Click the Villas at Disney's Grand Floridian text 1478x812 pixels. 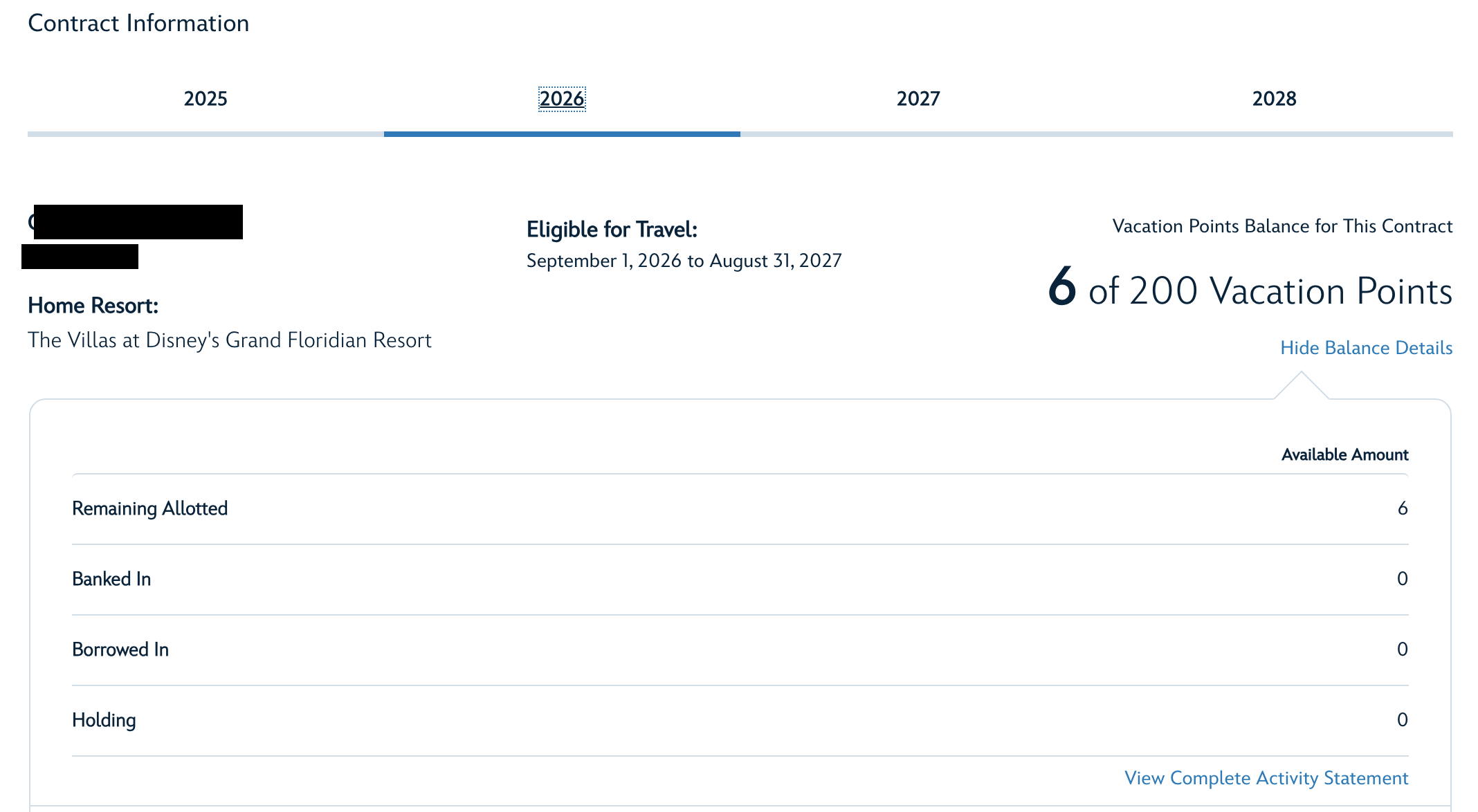[x=230, y=340]
